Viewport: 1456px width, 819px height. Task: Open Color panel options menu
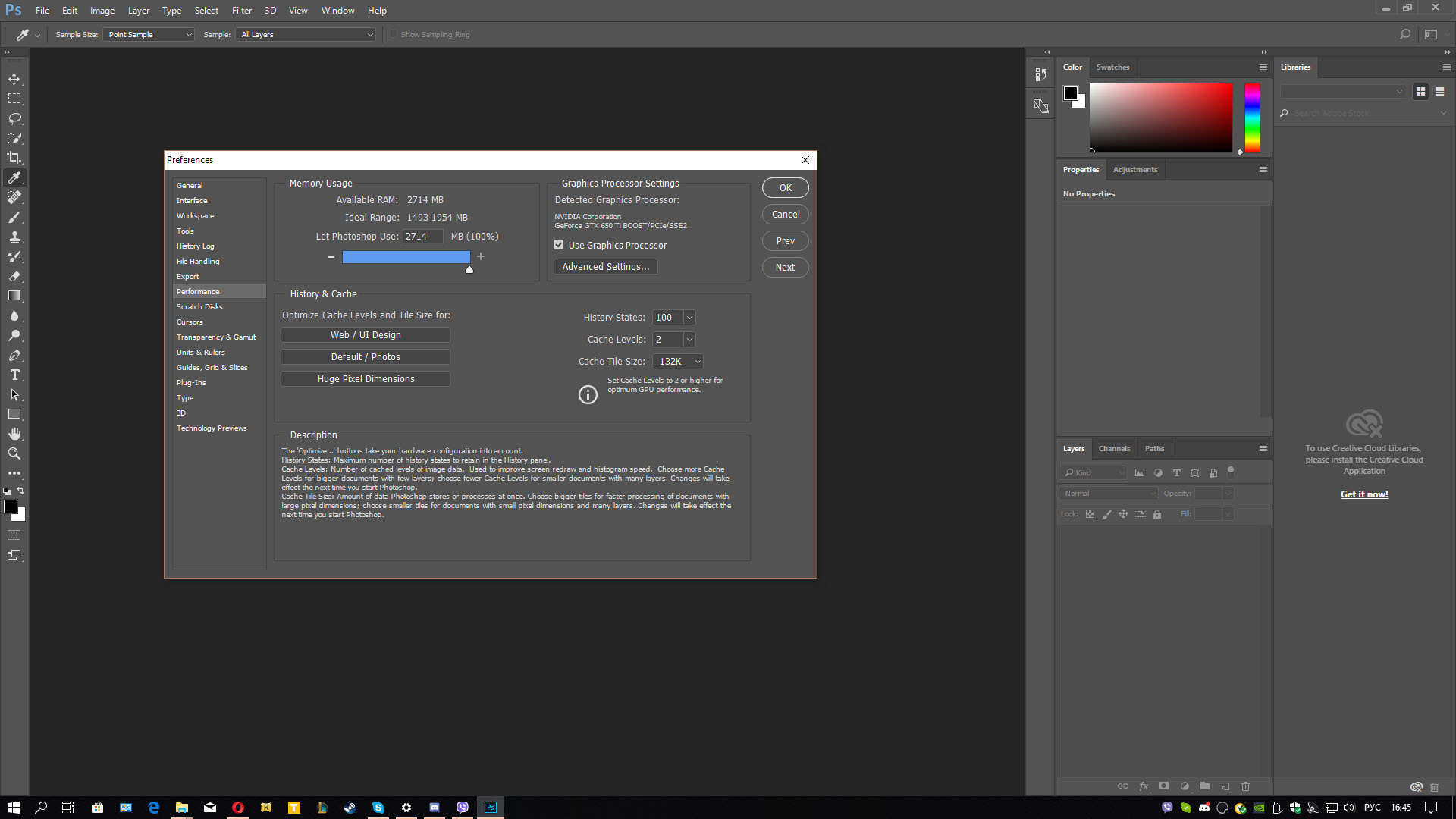(1263, 67)
